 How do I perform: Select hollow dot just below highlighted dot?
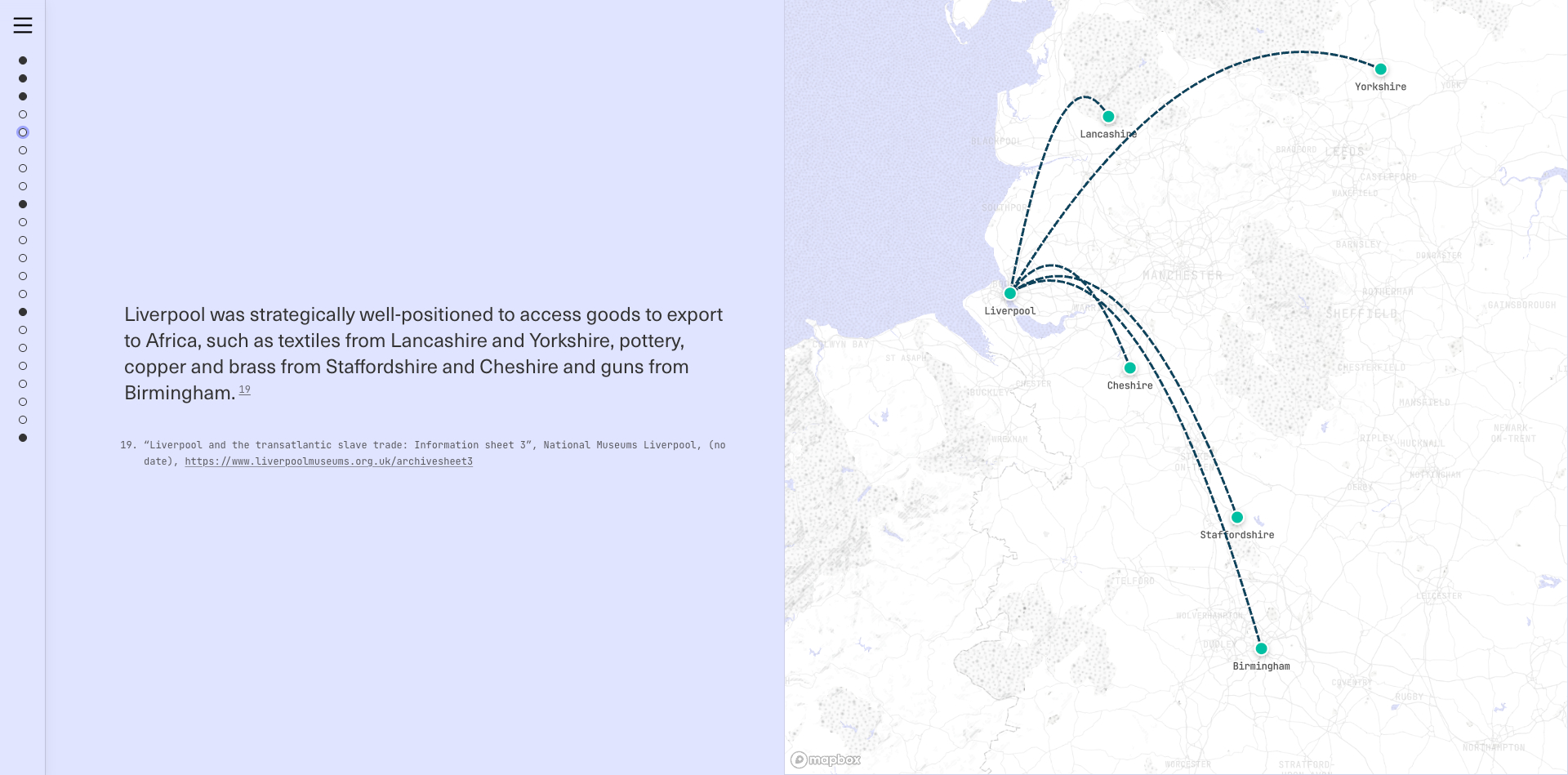click(x=23, y=150)
